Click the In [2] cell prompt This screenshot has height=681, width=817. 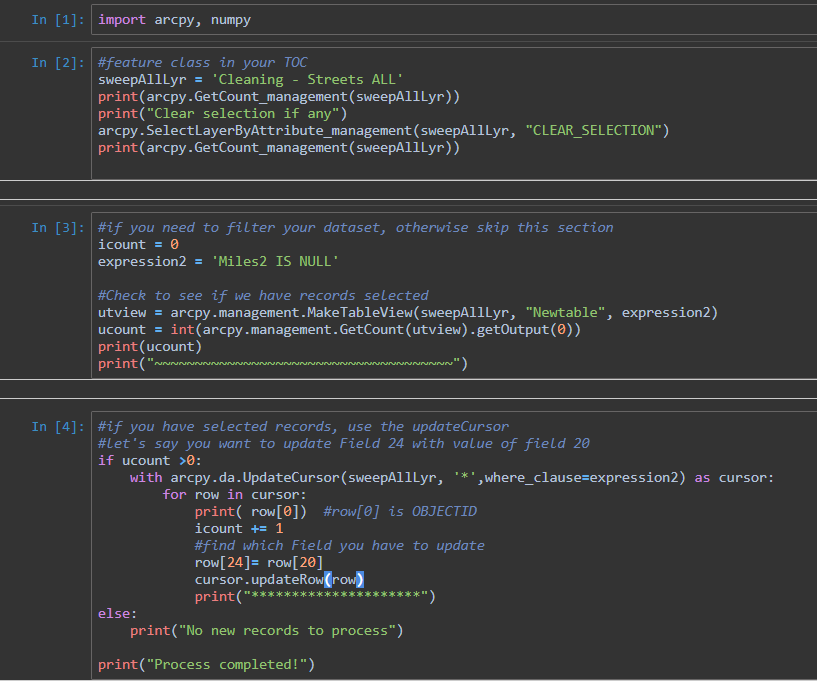[x=56, y=63]
